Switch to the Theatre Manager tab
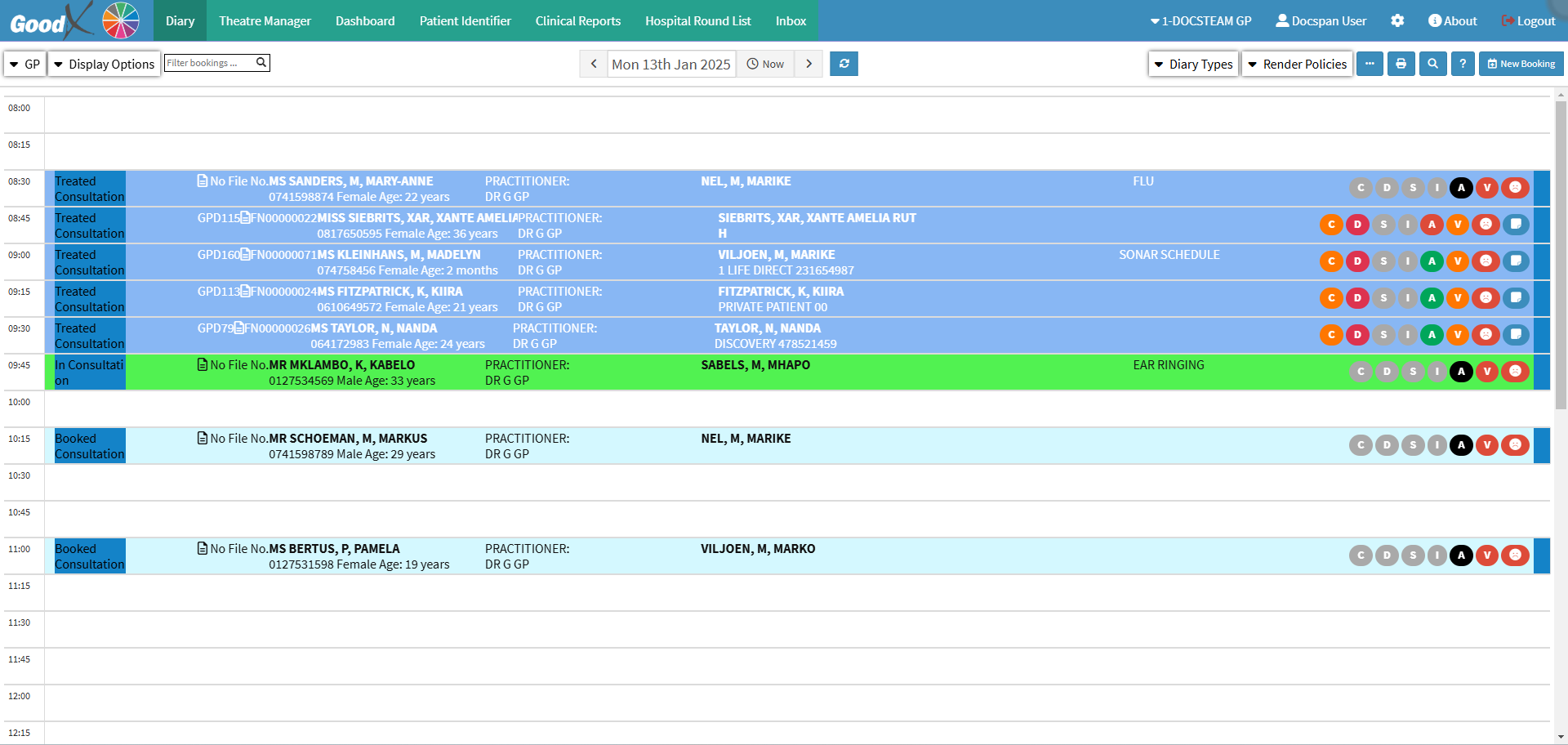The image size is (1568, 745). 265,21
